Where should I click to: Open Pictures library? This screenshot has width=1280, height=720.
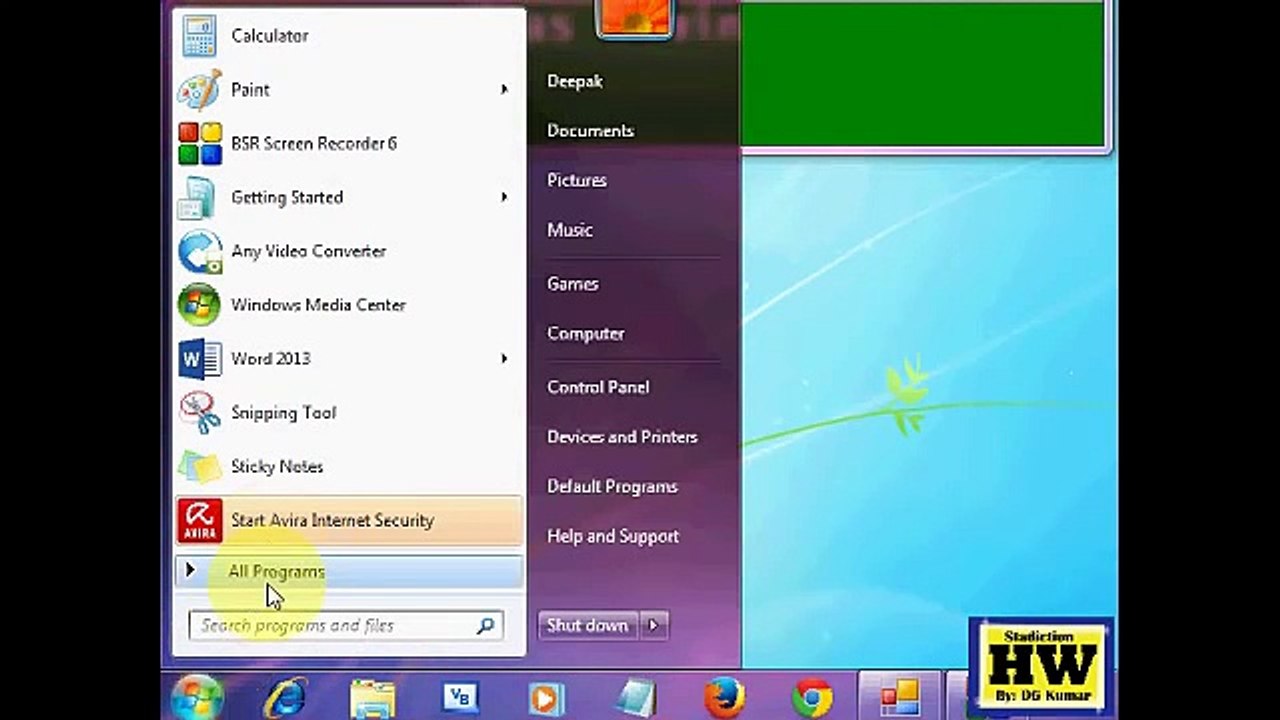coord(577,181)
